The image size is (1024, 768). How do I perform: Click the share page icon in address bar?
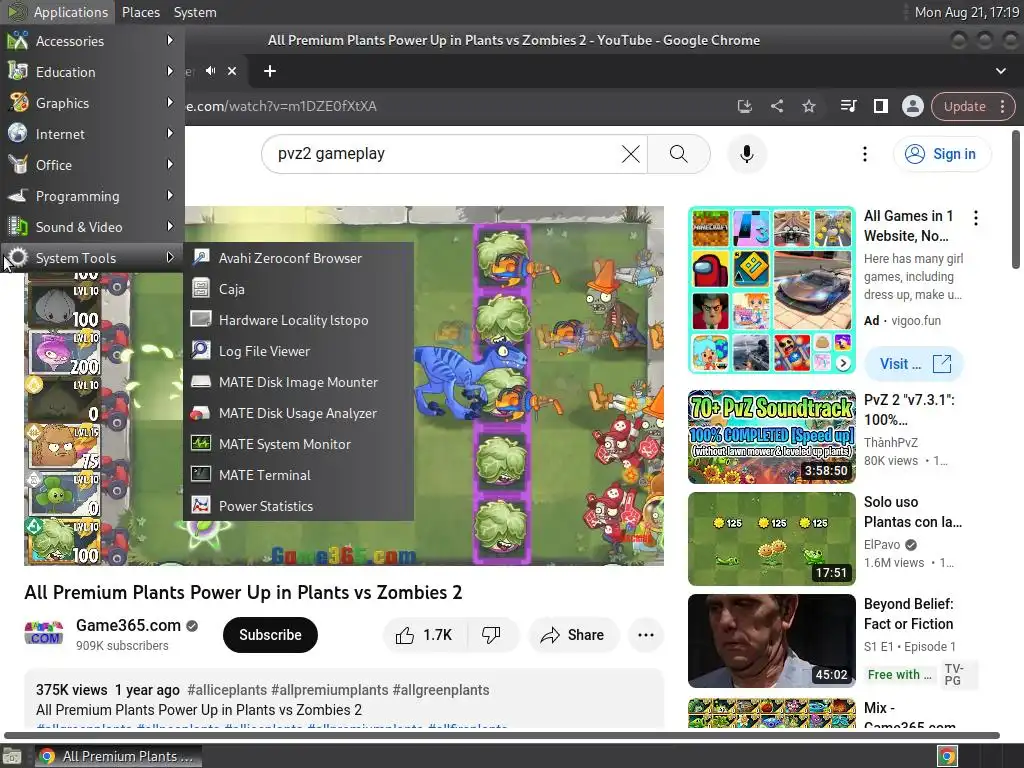pyautogui.click(x=776, y=106)
